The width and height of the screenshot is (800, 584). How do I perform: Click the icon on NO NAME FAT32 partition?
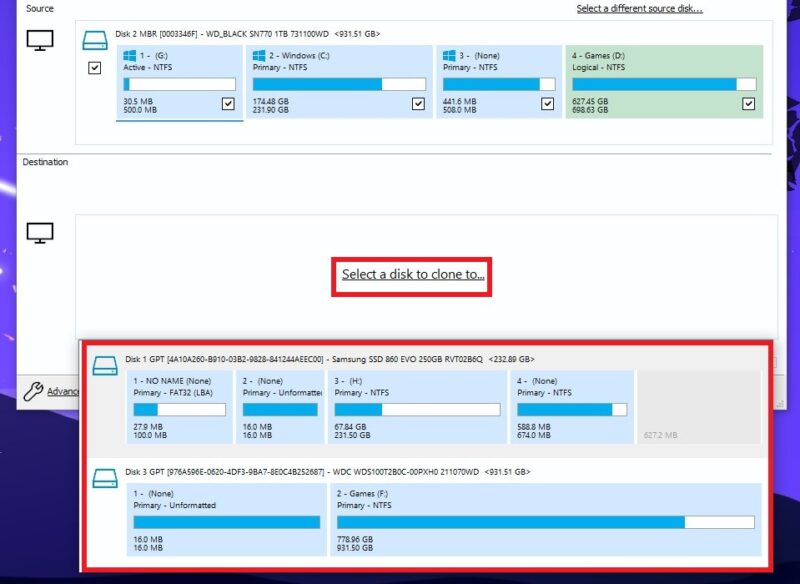tap(137, 381)
